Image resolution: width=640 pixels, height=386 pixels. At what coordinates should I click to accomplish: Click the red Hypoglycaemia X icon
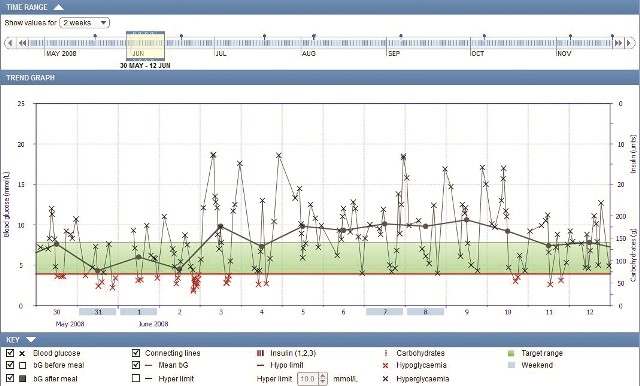coord(385,365)
